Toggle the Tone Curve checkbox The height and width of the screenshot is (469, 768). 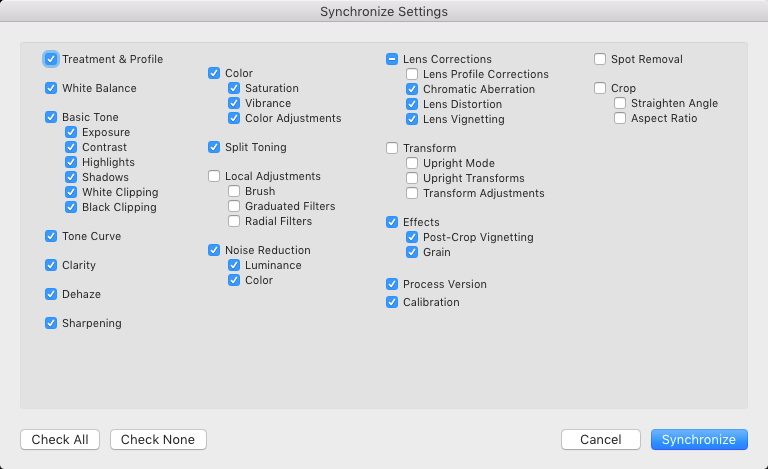tap(51, 236)
